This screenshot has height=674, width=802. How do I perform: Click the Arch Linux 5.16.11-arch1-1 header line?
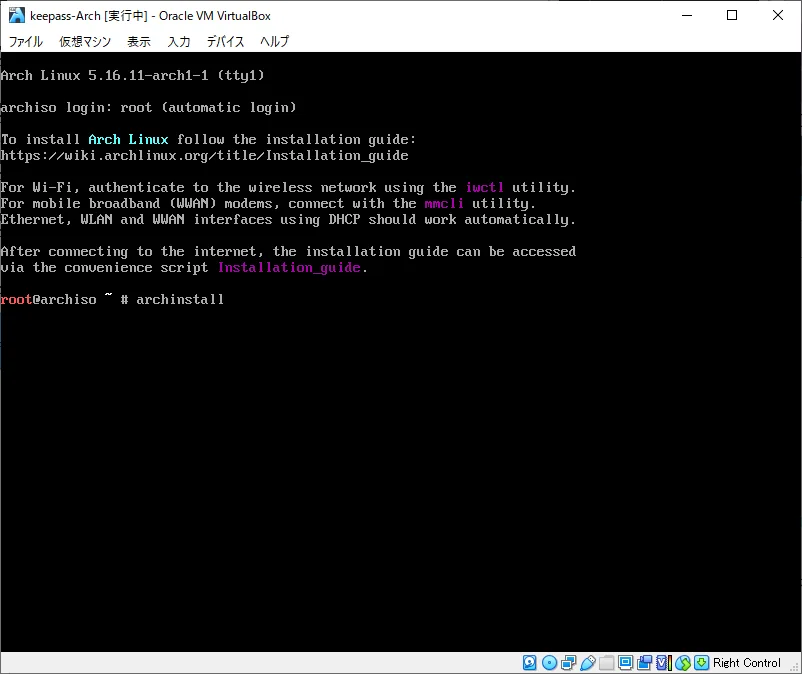[x=132, y=75]
